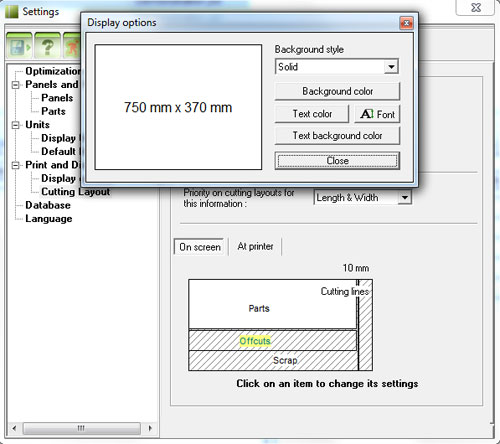Click the highlighted Offcuts label in preview

pos(255,341)
